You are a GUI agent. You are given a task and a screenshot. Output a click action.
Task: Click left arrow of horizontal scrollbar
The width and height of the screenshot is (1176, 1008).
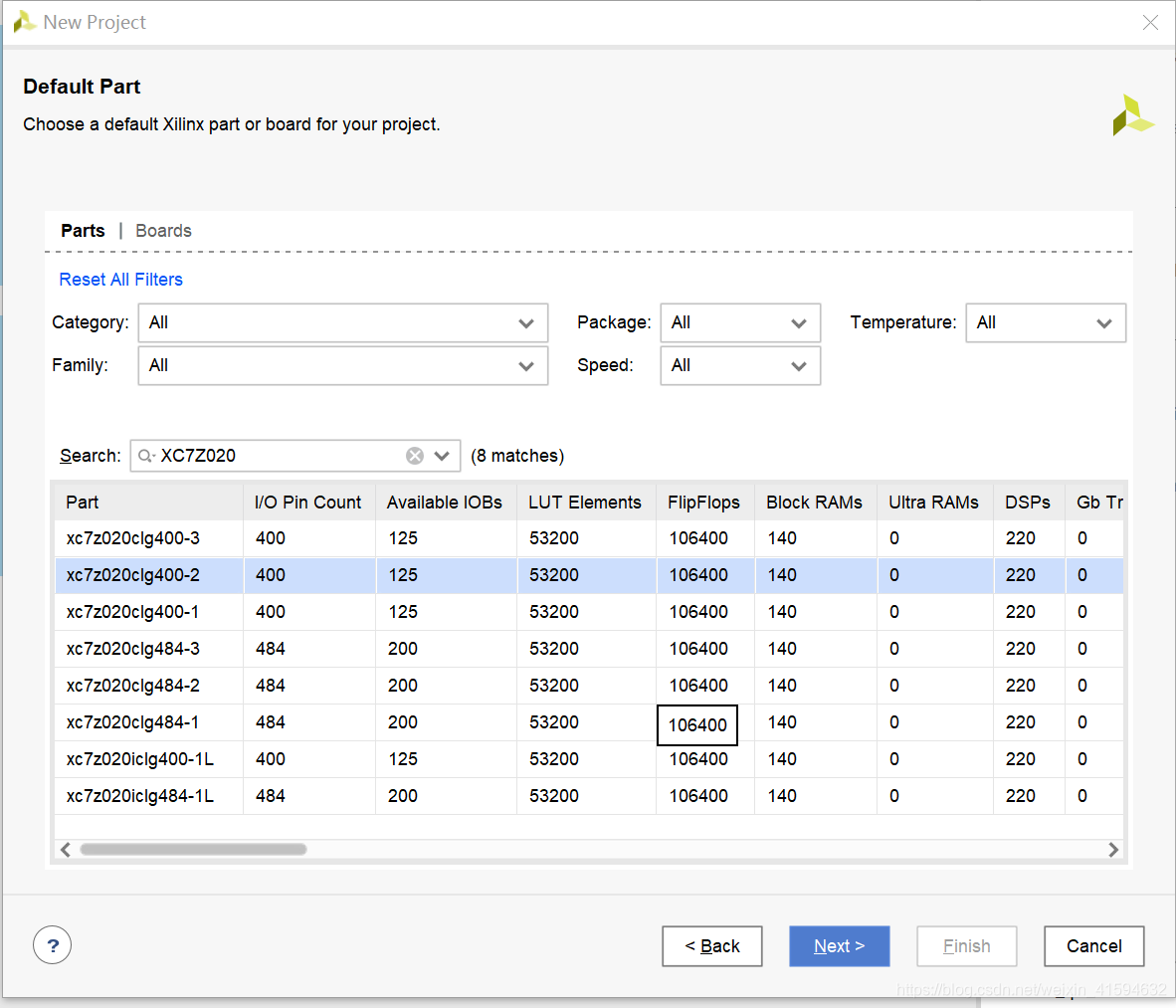66,849
